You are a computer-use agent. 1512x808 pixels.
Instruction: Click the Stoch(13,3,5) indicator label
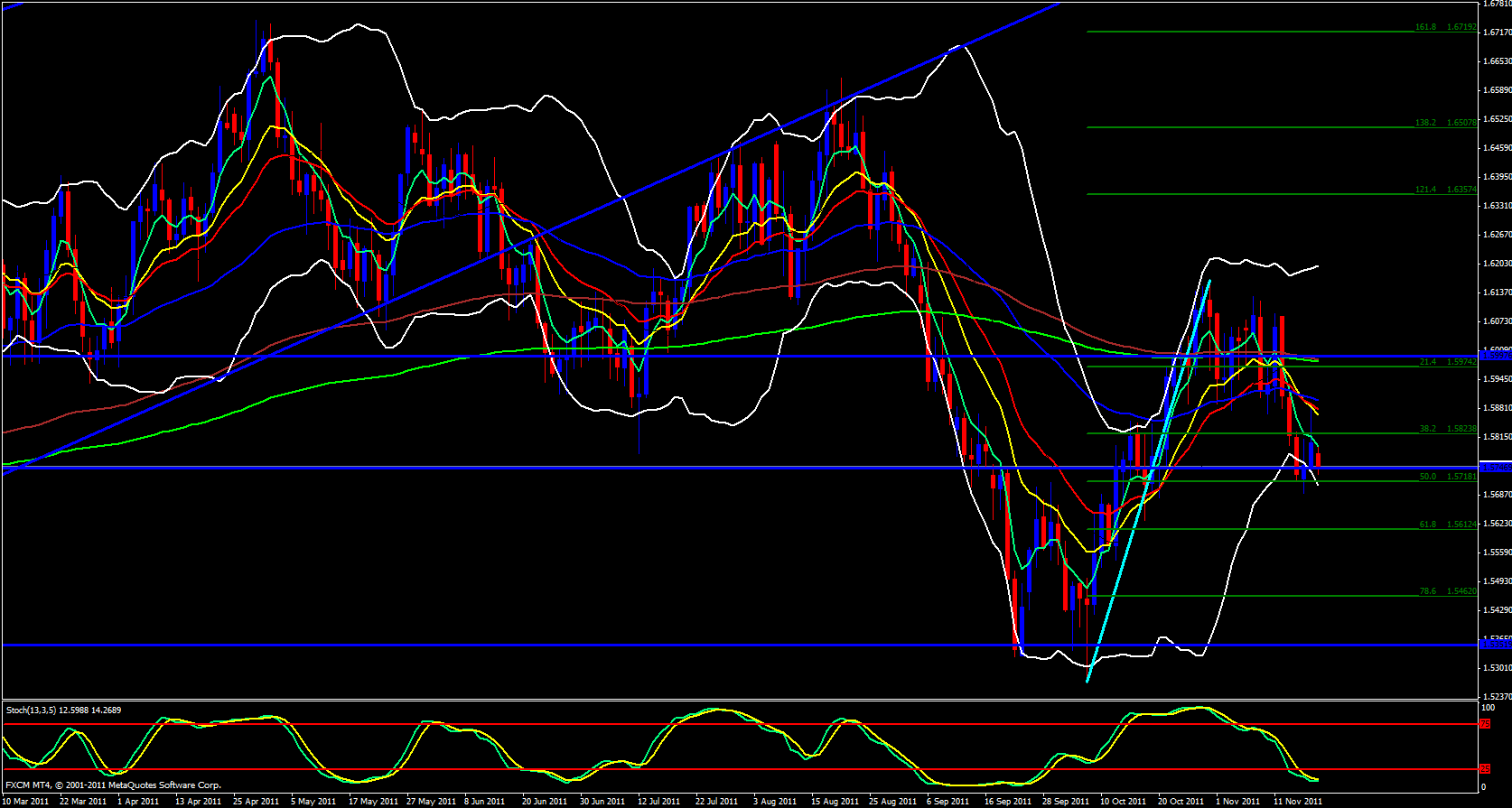coord(63,710)
